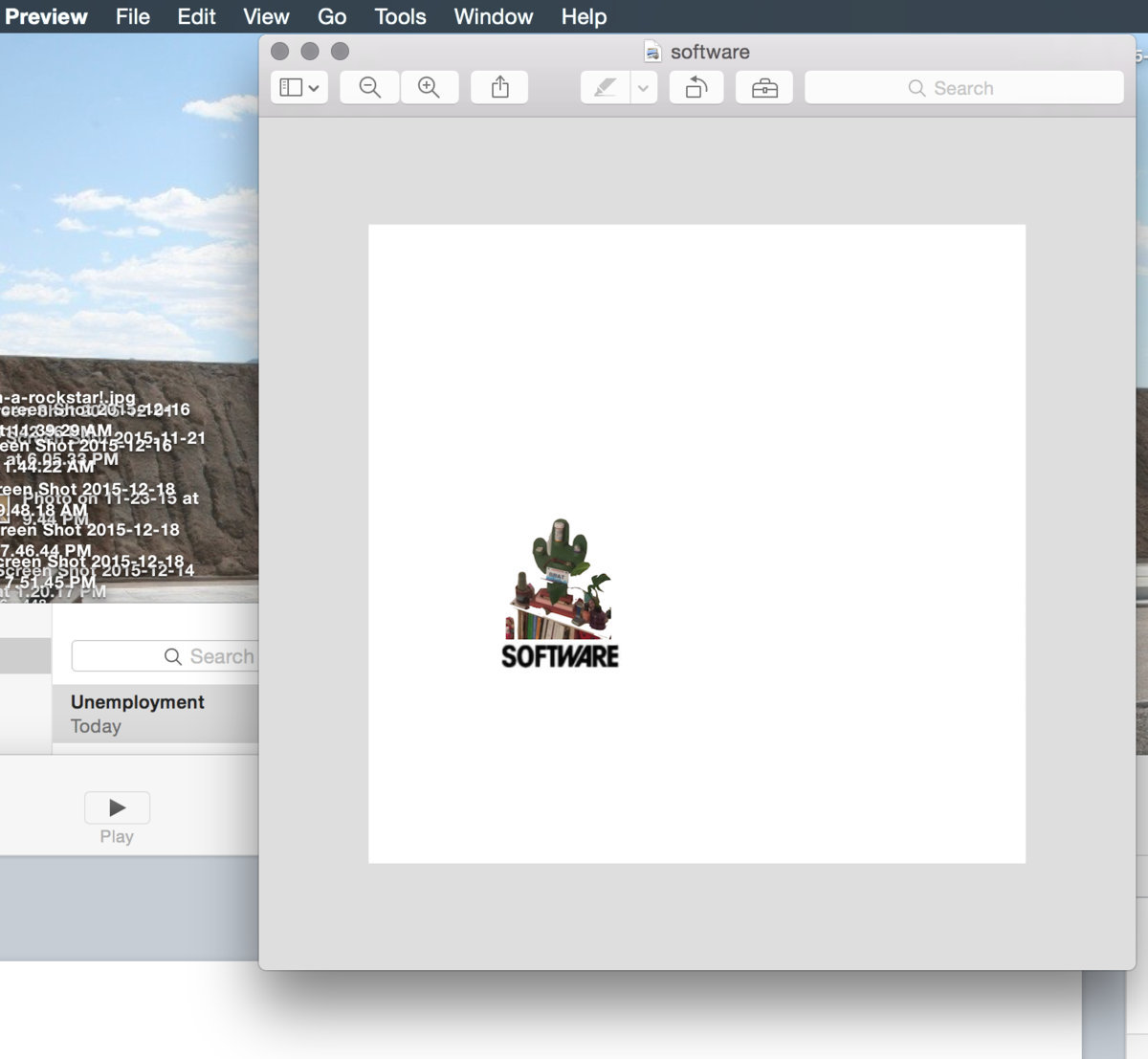This screenshot has height=1059, width=1148.
Task: Click the software document title icon
Action: click(x=652, y=52)
